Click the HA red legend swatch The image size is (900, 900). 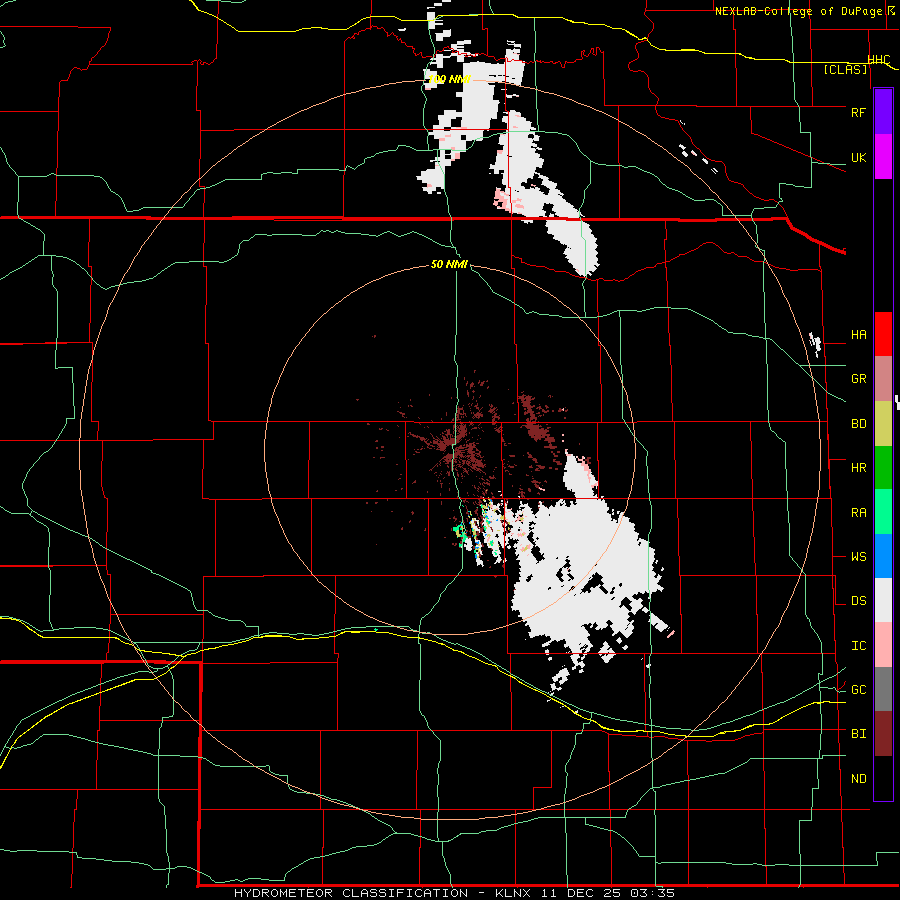point(883,334)
